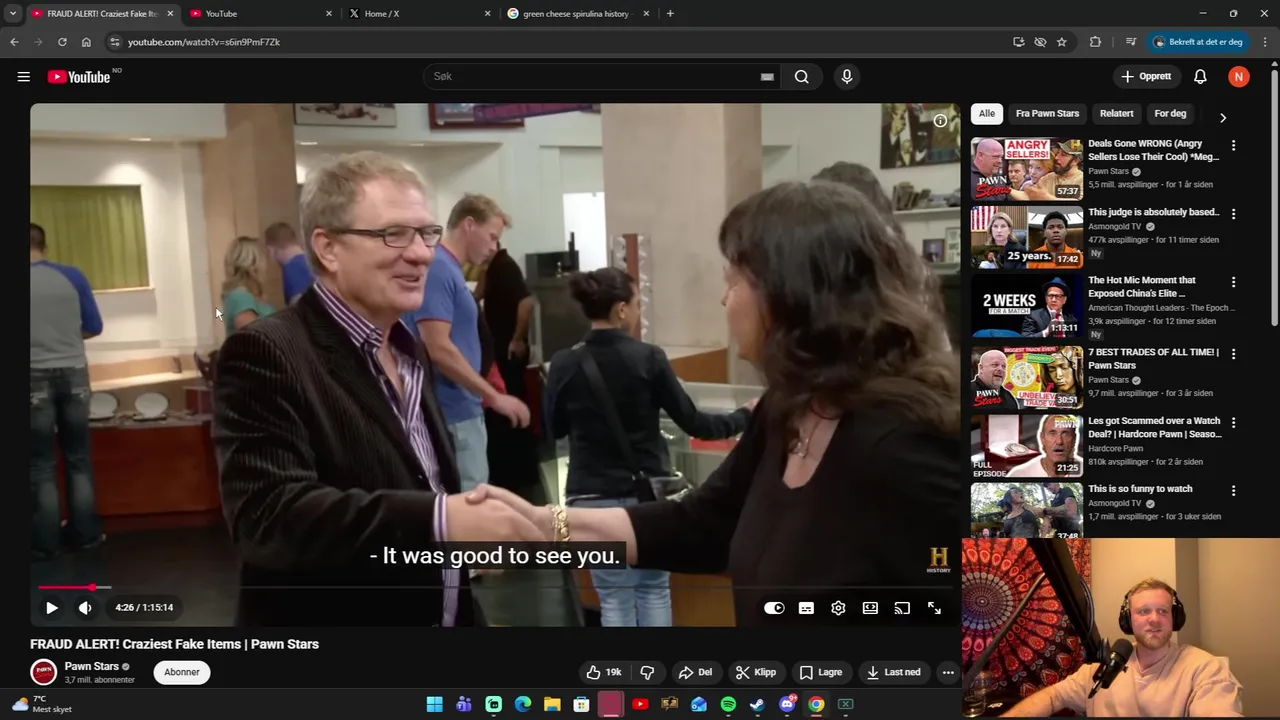Bookmark this page with star
Screen dimensions: 1280x720
coord(1062,42)
